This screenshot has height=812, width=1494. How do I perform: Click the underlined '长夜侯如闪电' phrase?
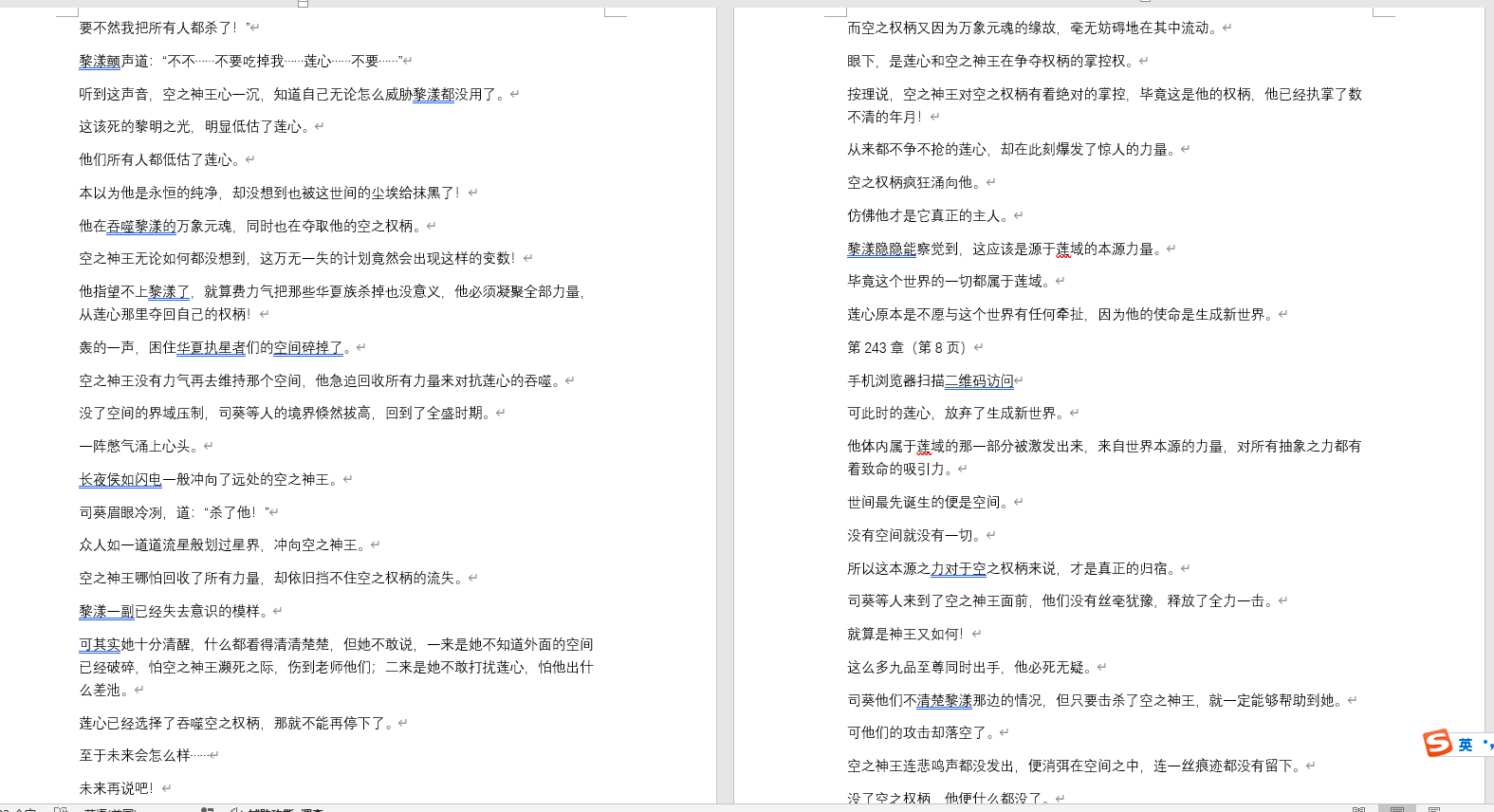120,479
